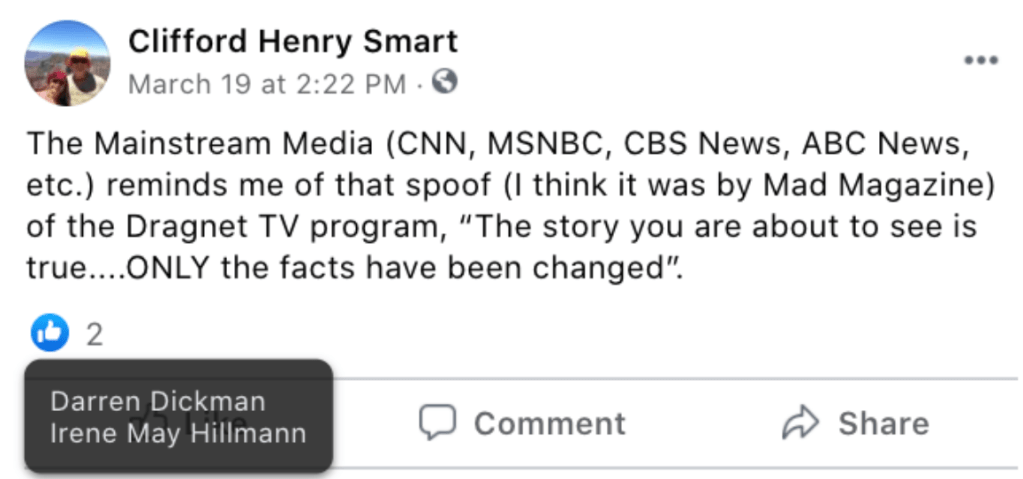Click the blue thumbs-up reaction icon
This screenshot has width=1023, height=479.
(x=49, y=333)
